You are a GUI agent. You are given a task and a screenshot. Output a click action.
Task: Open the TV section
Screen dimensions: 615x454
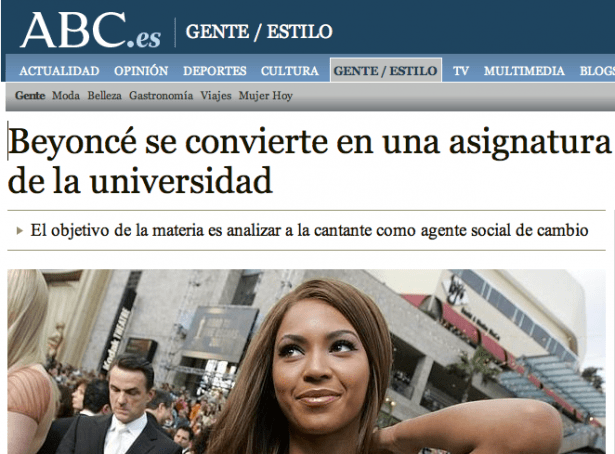point(461,71)
